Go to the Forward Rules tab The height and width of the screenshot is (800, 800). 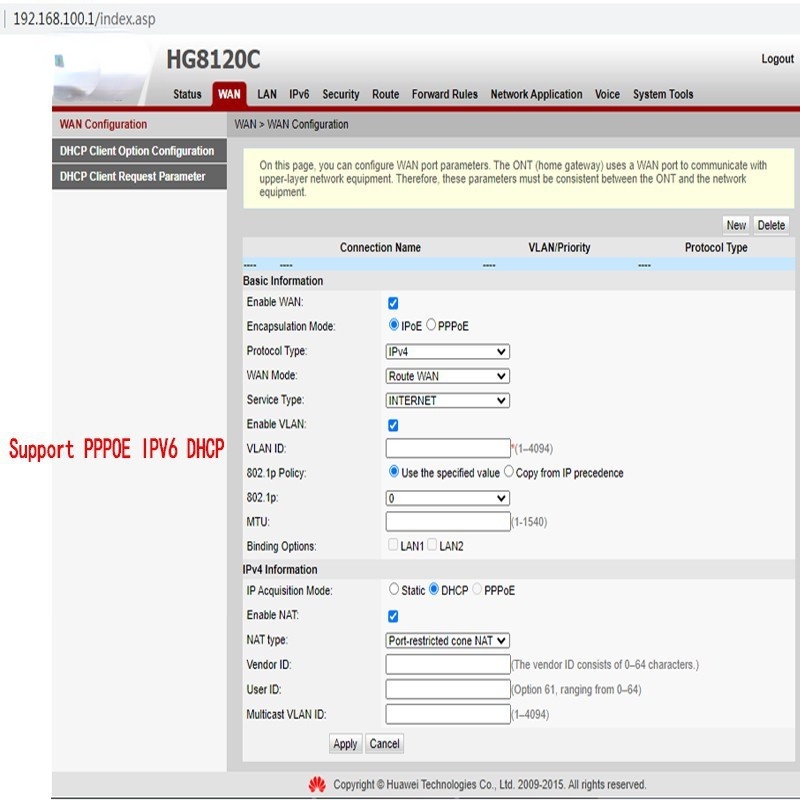click(x=444, y=95)
